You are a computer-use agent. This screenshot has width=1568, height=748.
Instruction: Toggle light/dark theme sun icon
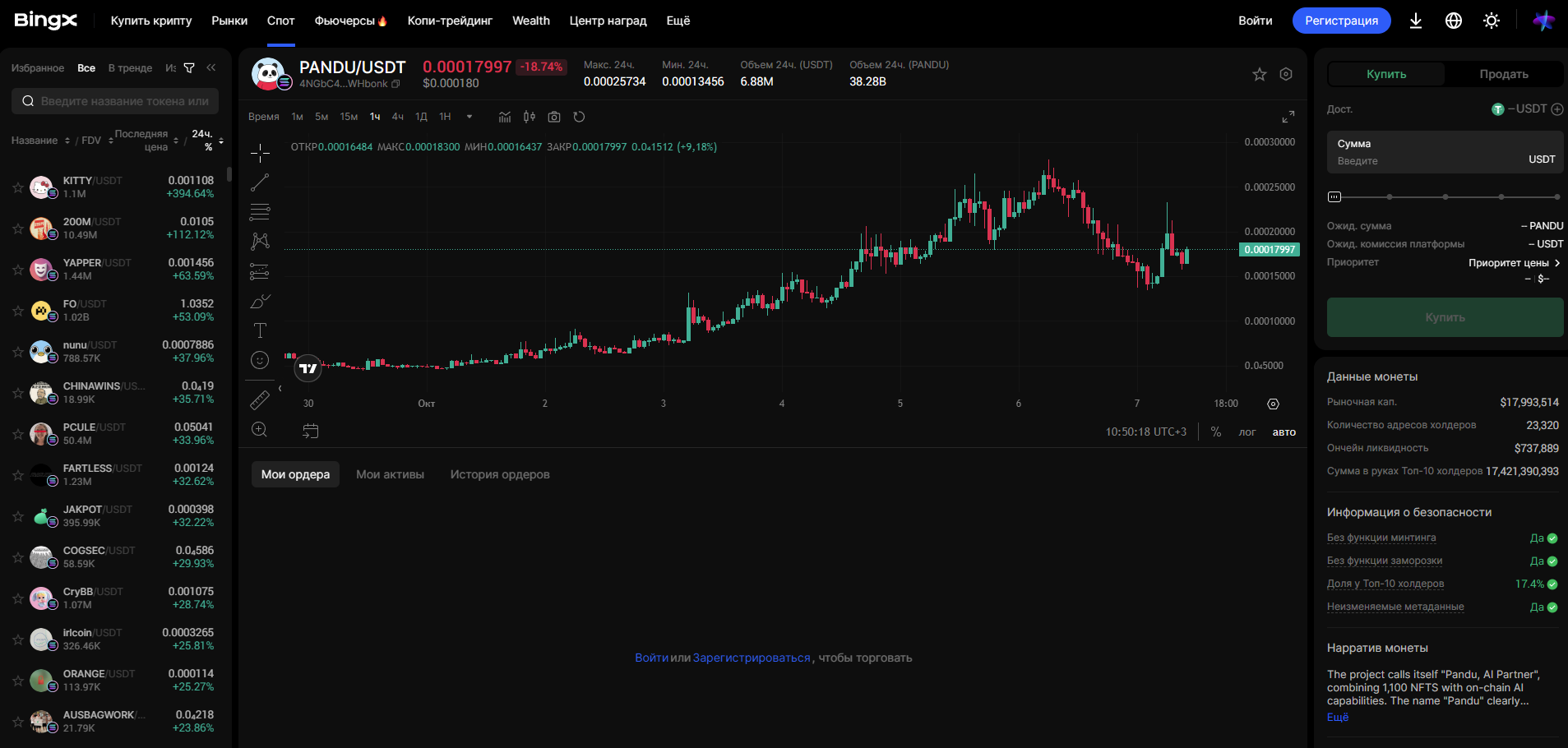click(1492, 21)
